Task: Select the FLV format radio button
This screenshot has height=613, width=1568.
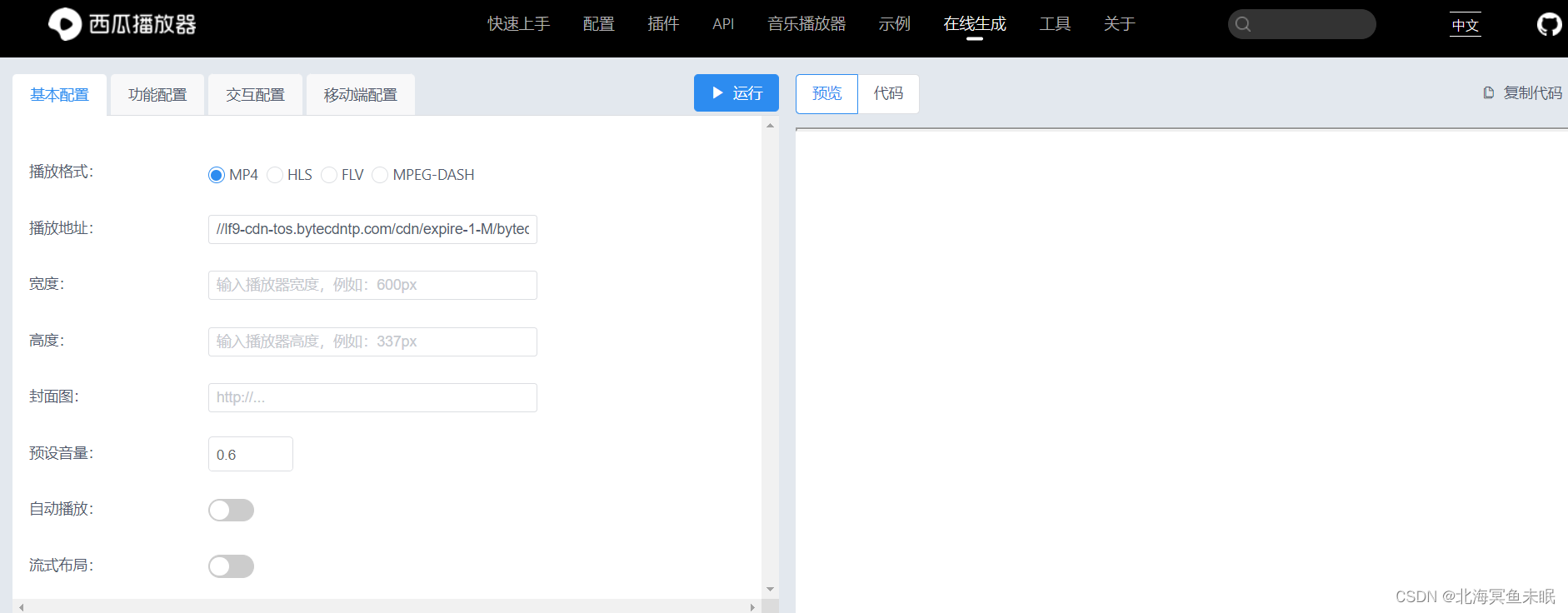Action: click(x=329, y=175)
